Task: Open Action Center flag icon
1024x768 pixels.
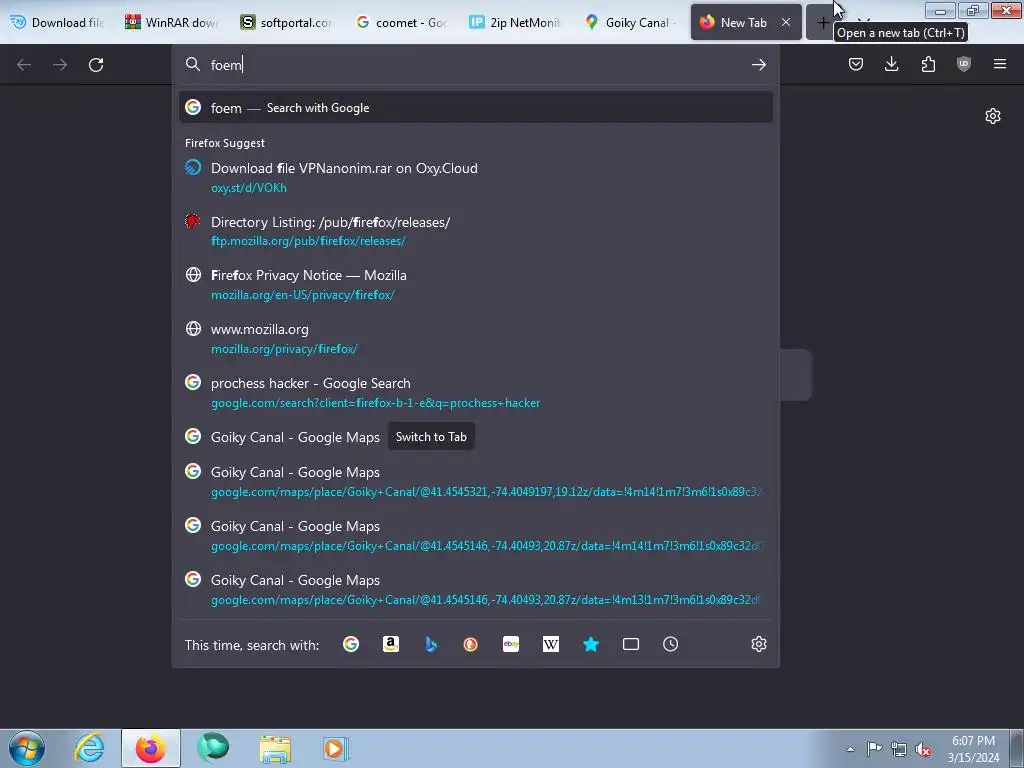Action: (x=874, y=748)
